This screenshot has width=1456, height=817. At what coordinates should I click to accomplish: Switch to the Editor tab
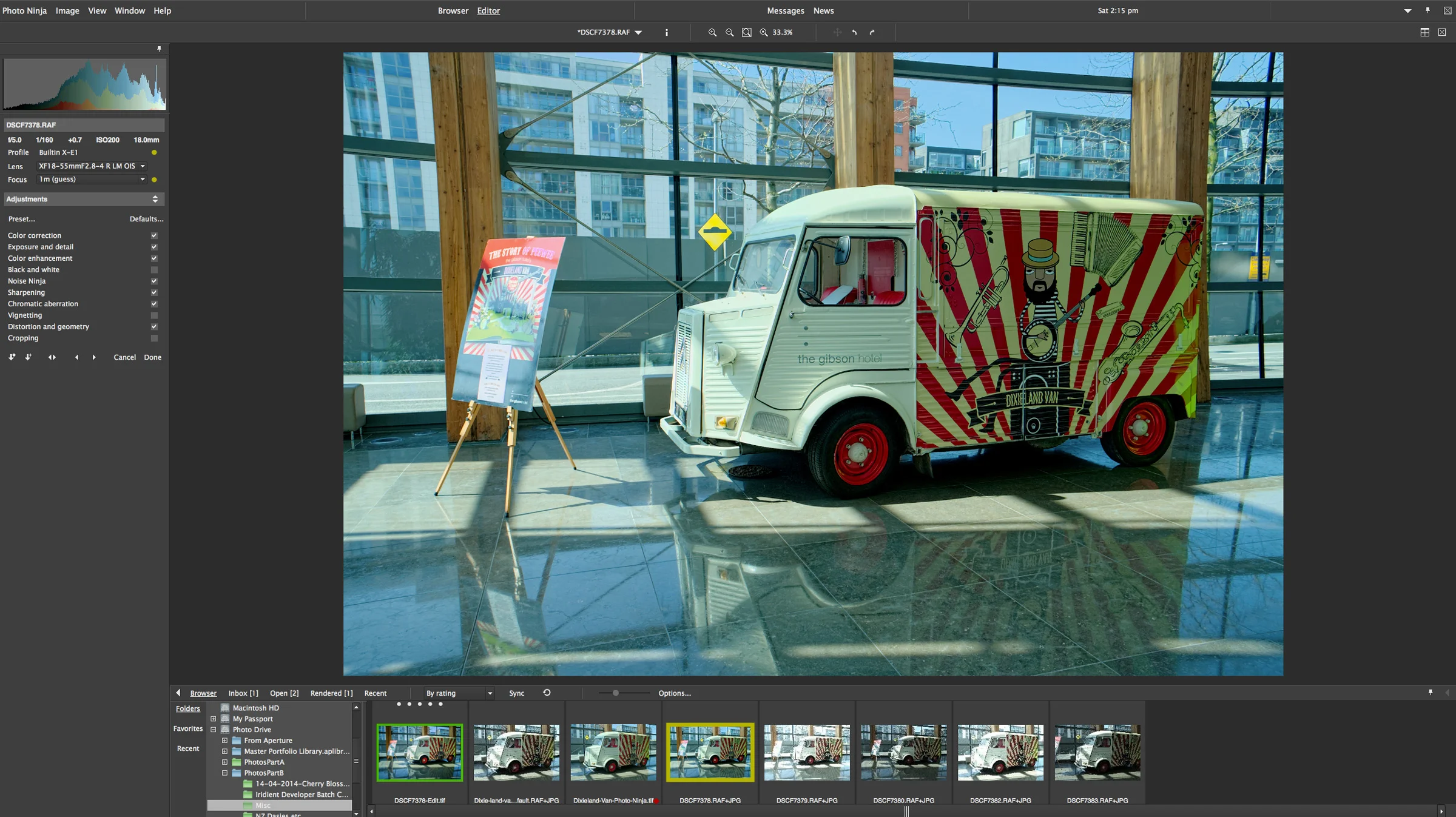click(488, 10)
